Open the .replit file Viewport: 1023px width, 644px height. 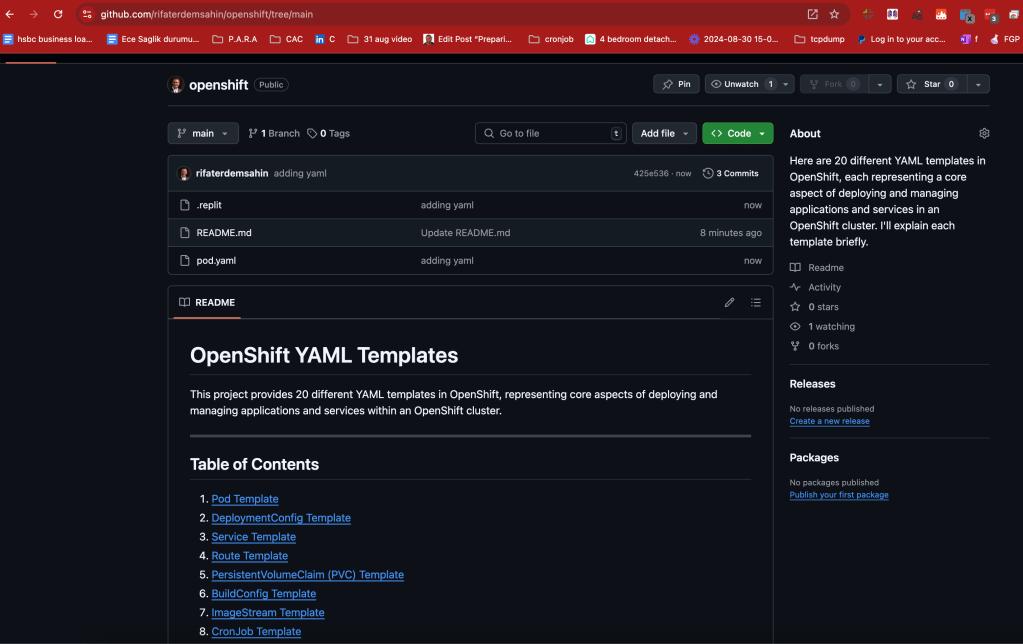(209, 205)
